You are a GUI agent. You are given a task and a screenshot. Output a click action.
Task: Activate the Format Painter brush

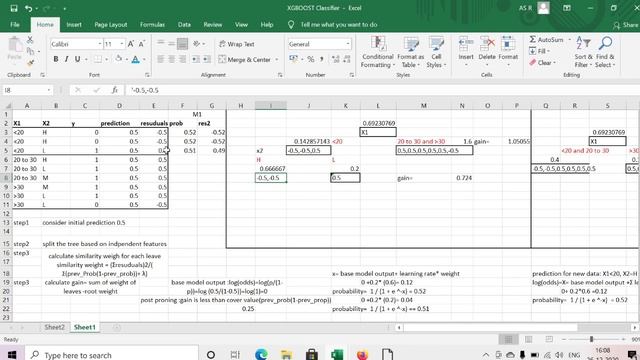click(30, 62)
